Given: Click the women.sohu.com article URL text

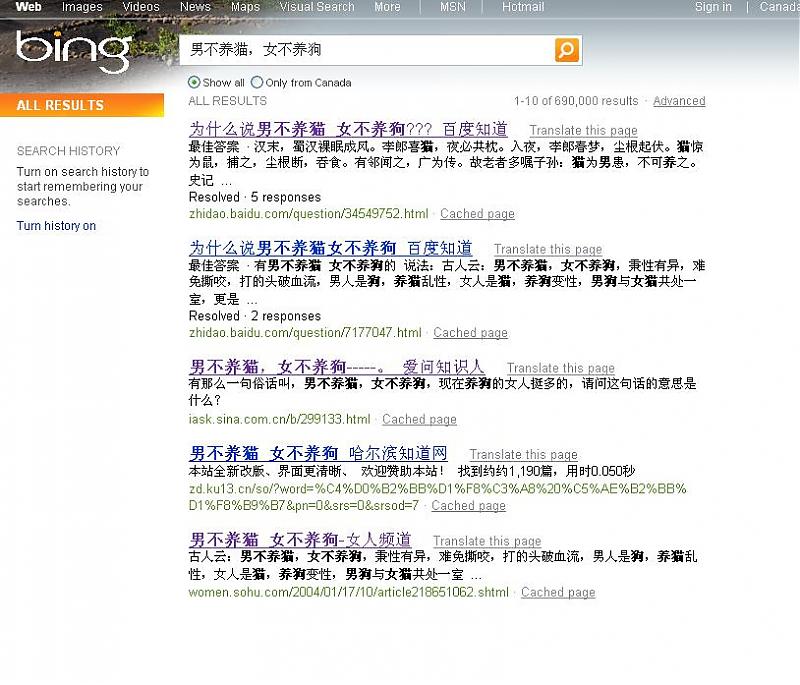Looking at the screenshot, I should click(x=349, y=592).
